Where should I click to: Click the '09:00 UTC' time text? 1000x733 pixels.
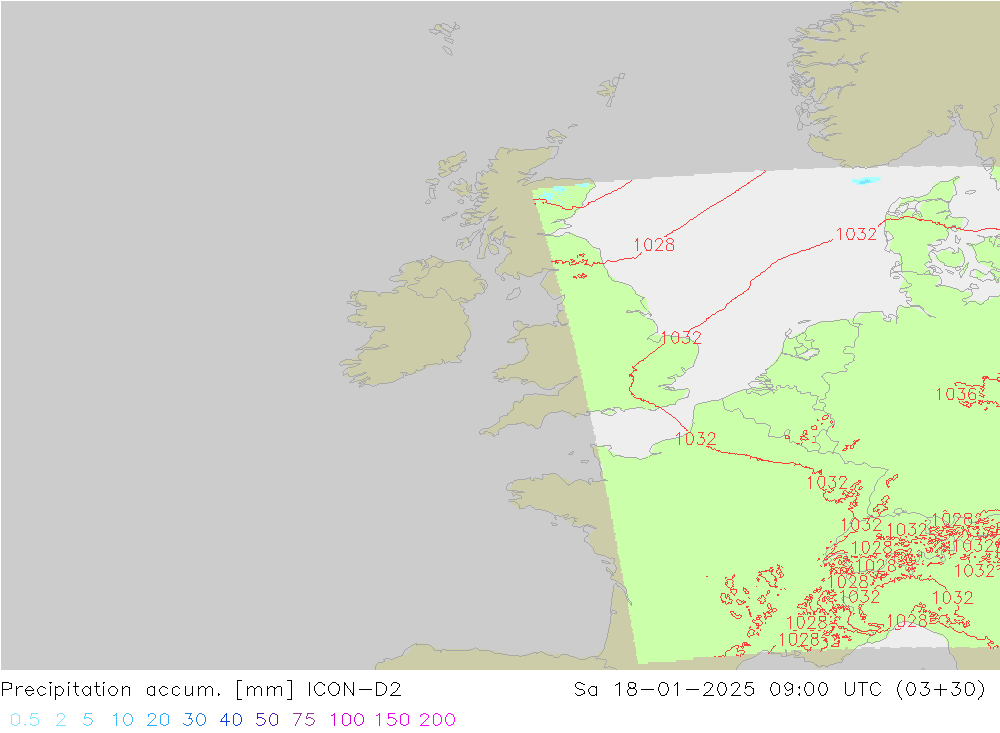tap(825, 690)
